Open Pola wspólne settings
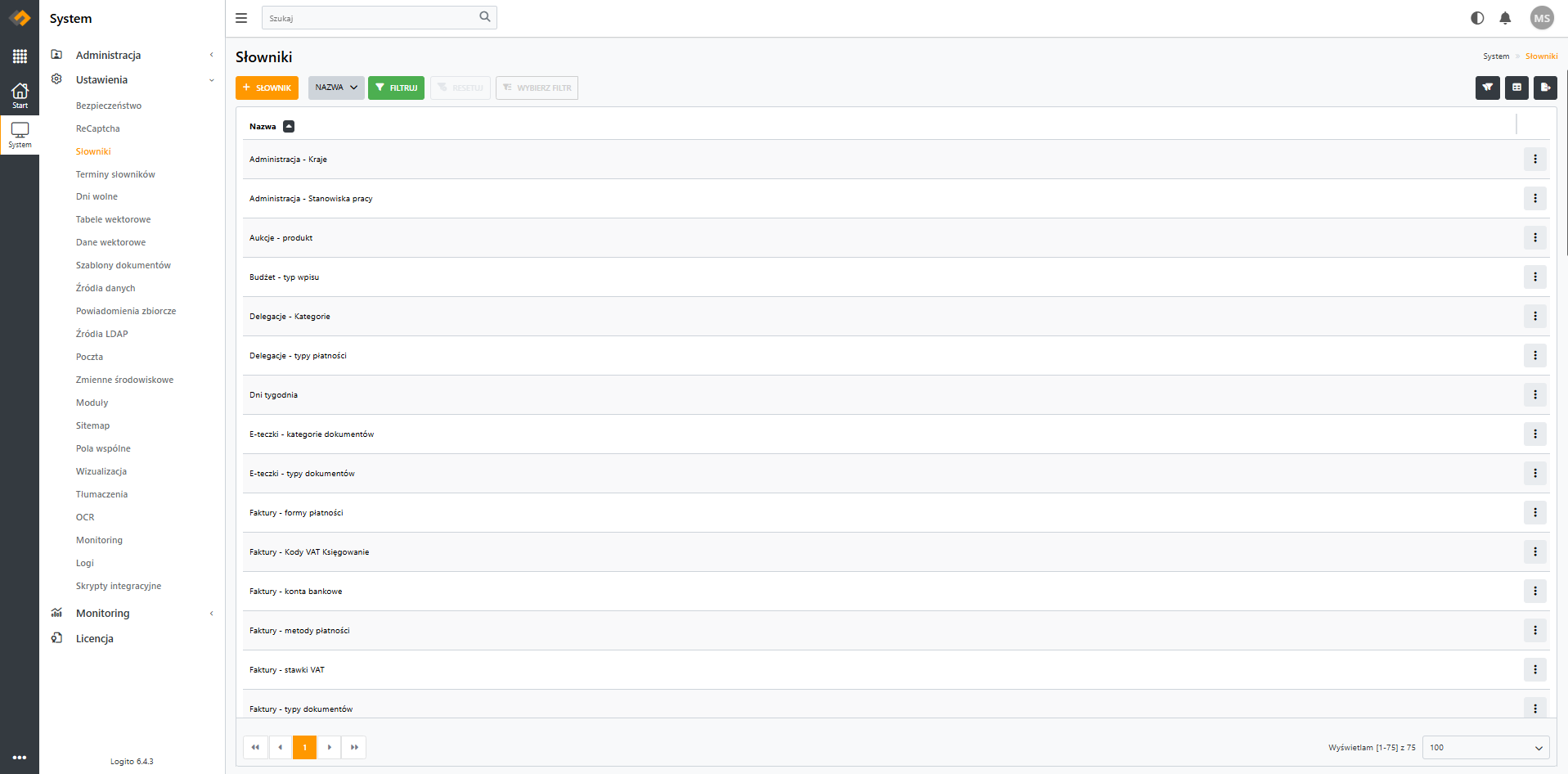Image resolution: width=1568 pixels, height=774 pixels. click(103, 448)
